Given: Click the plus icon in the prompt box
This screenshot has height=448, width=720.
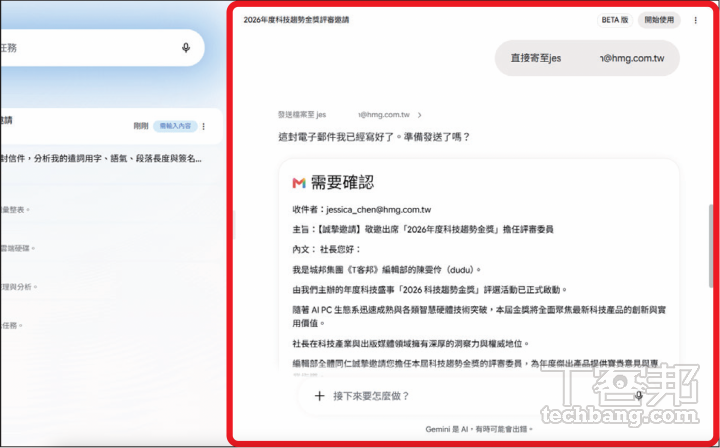Looking at the screenshot, I should (319, 396).
